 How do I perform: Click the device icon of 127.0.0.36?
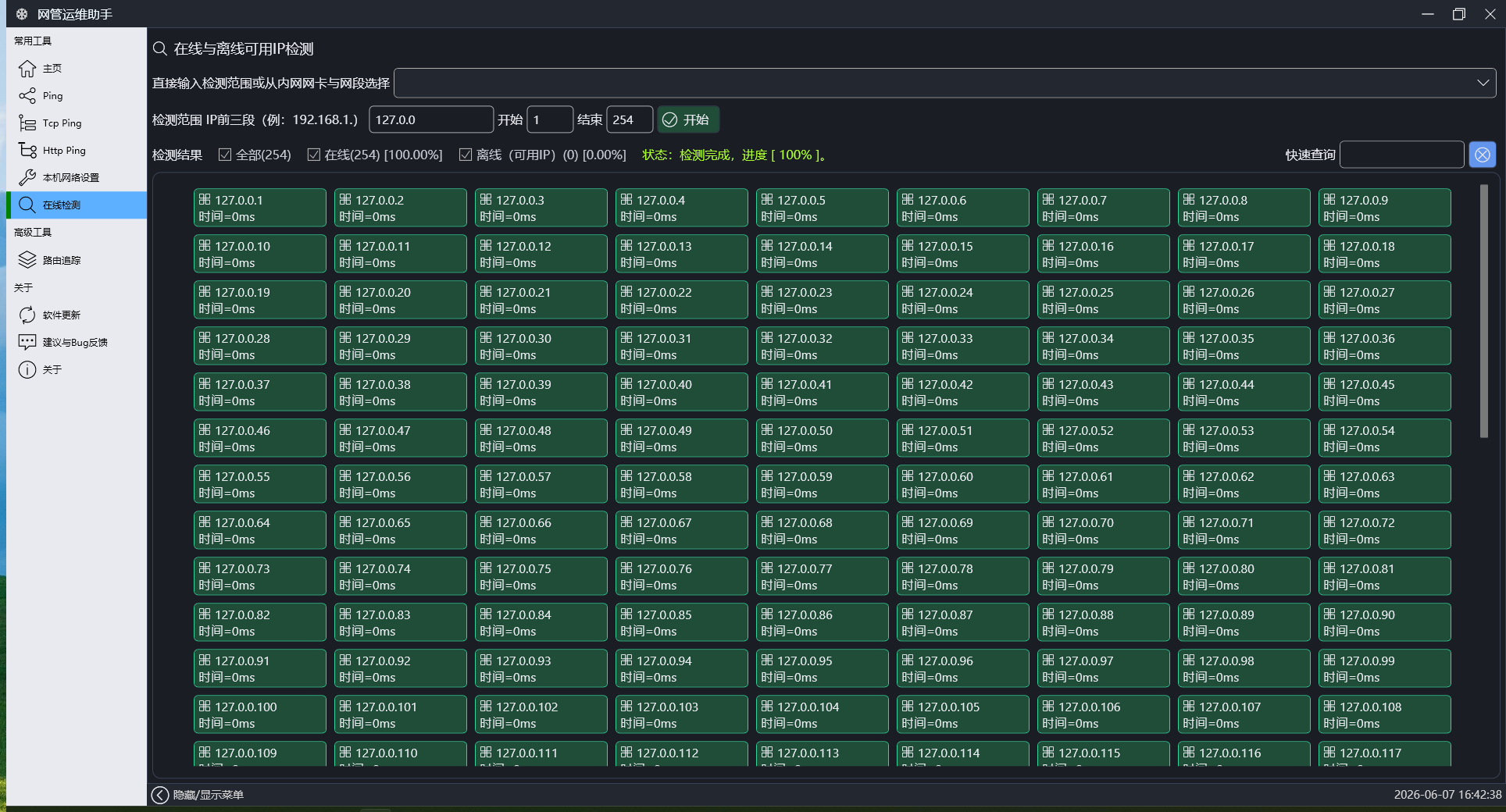[x=1329, y=338]
